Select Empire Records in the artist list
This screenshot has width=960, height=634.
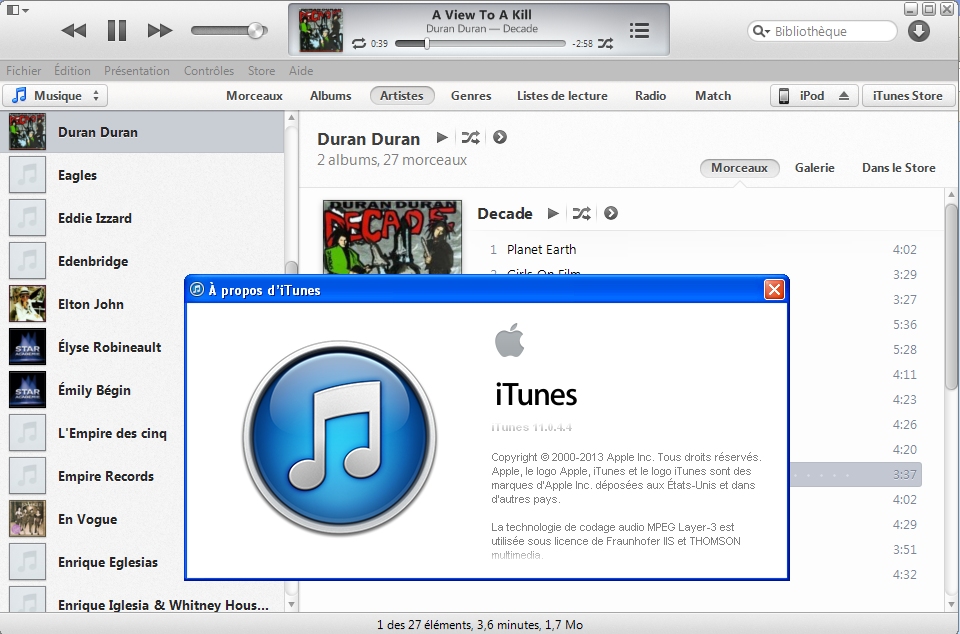click(92, 476)
